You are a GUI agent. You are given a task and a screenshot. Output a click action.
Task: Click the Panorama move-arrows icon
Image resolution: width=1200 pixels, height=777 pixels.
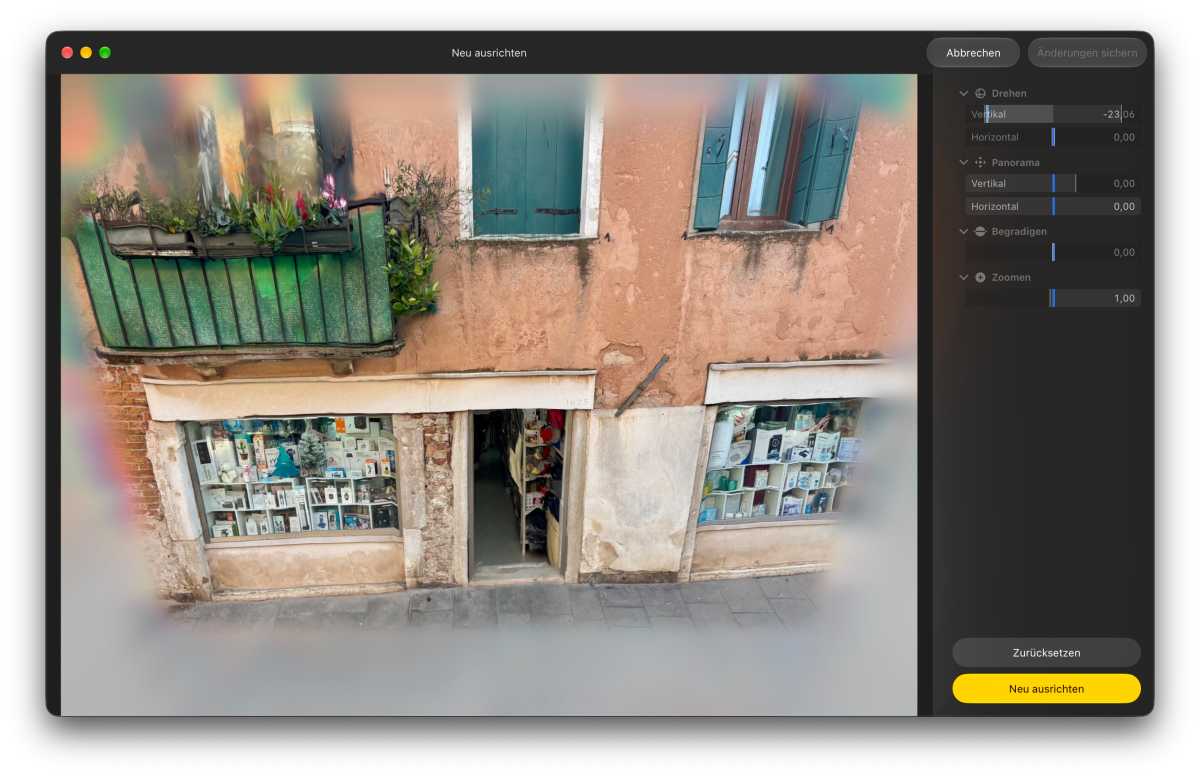tap(980, 162)
